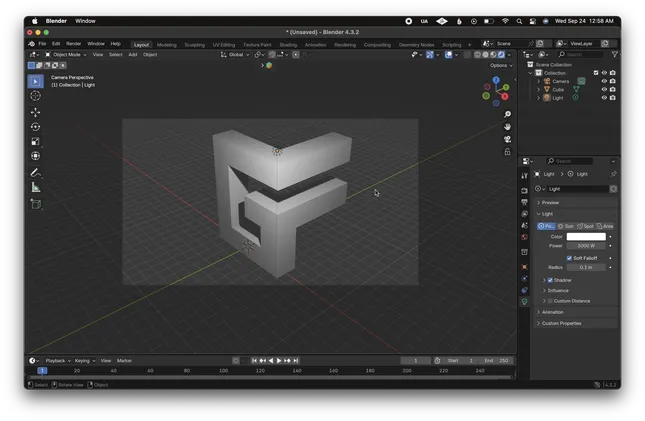Switch to rendered viewport shading
Screen dimensions: 645x421
point(501,54)
